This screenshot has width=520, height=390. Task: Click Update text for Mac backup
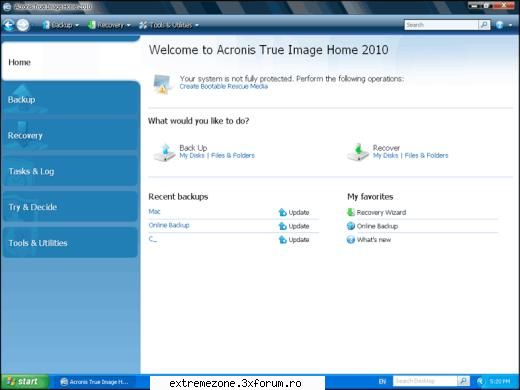coord(299,212)
